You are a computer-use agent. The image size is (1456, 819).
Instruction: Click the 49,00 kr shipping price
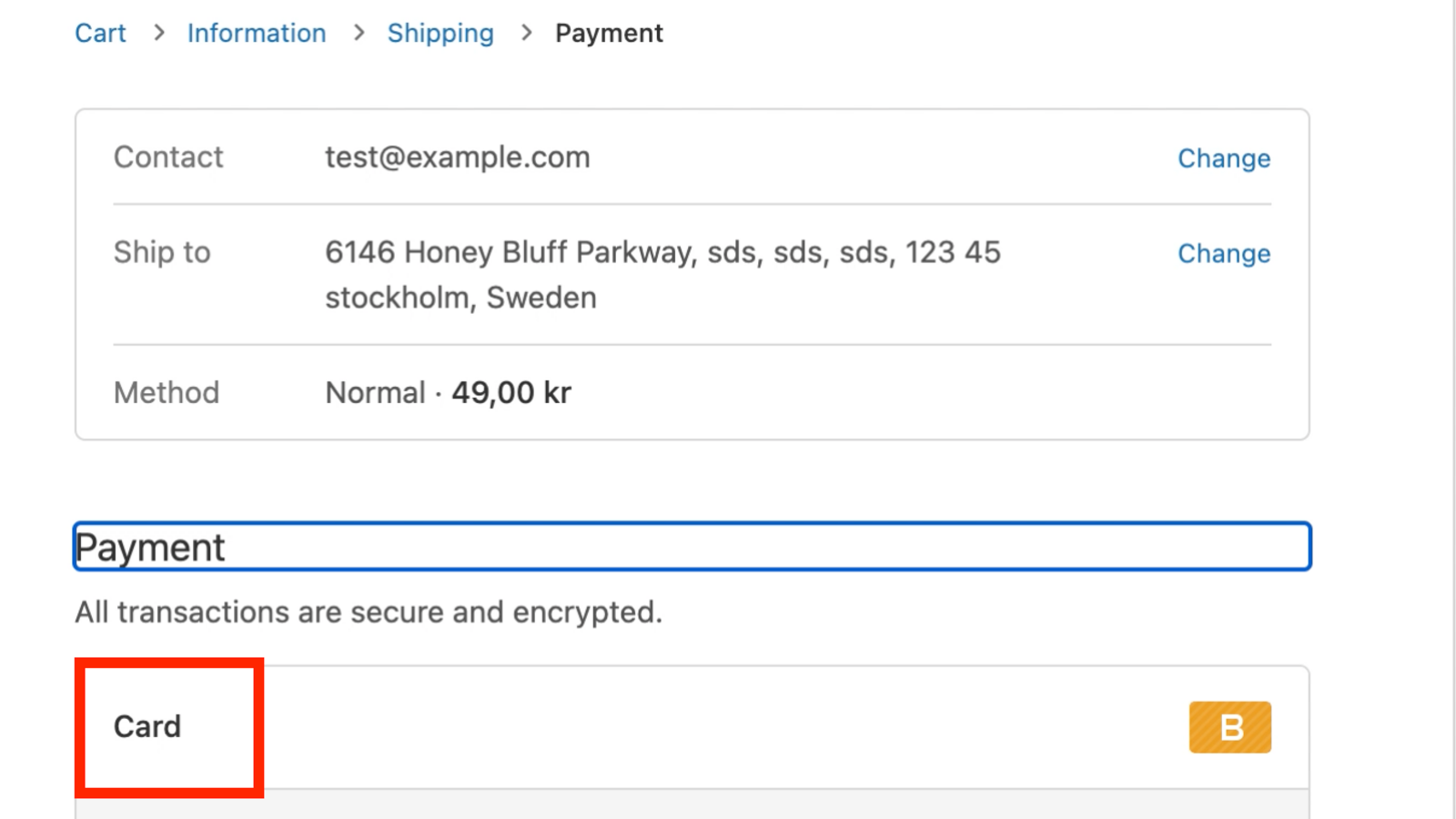[x=511, y=392]
